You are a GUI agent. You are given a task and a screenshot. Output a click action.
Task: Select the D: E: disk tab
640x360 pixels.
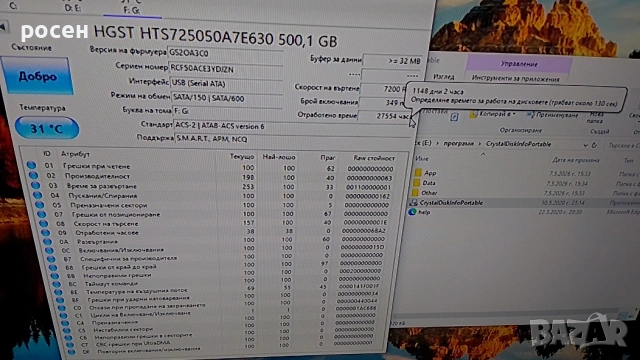click(x=73, y=8)
